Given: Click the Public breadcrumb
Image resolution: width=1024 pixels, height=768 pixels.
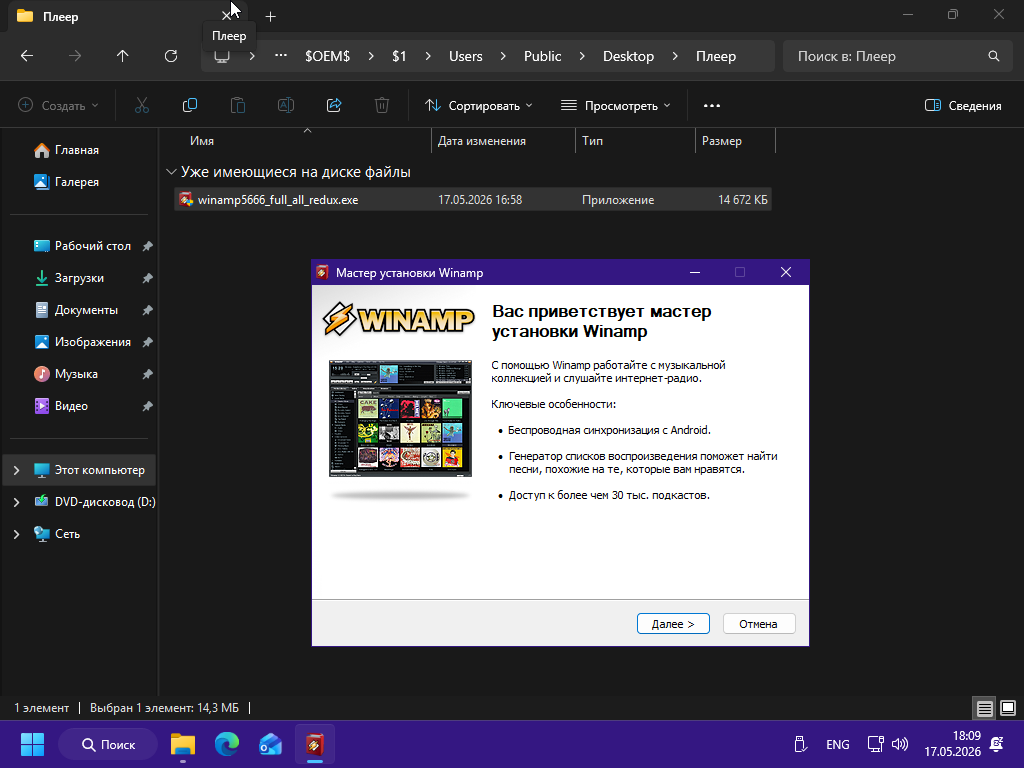Looking at the screenshot, I should click(543, 56).
